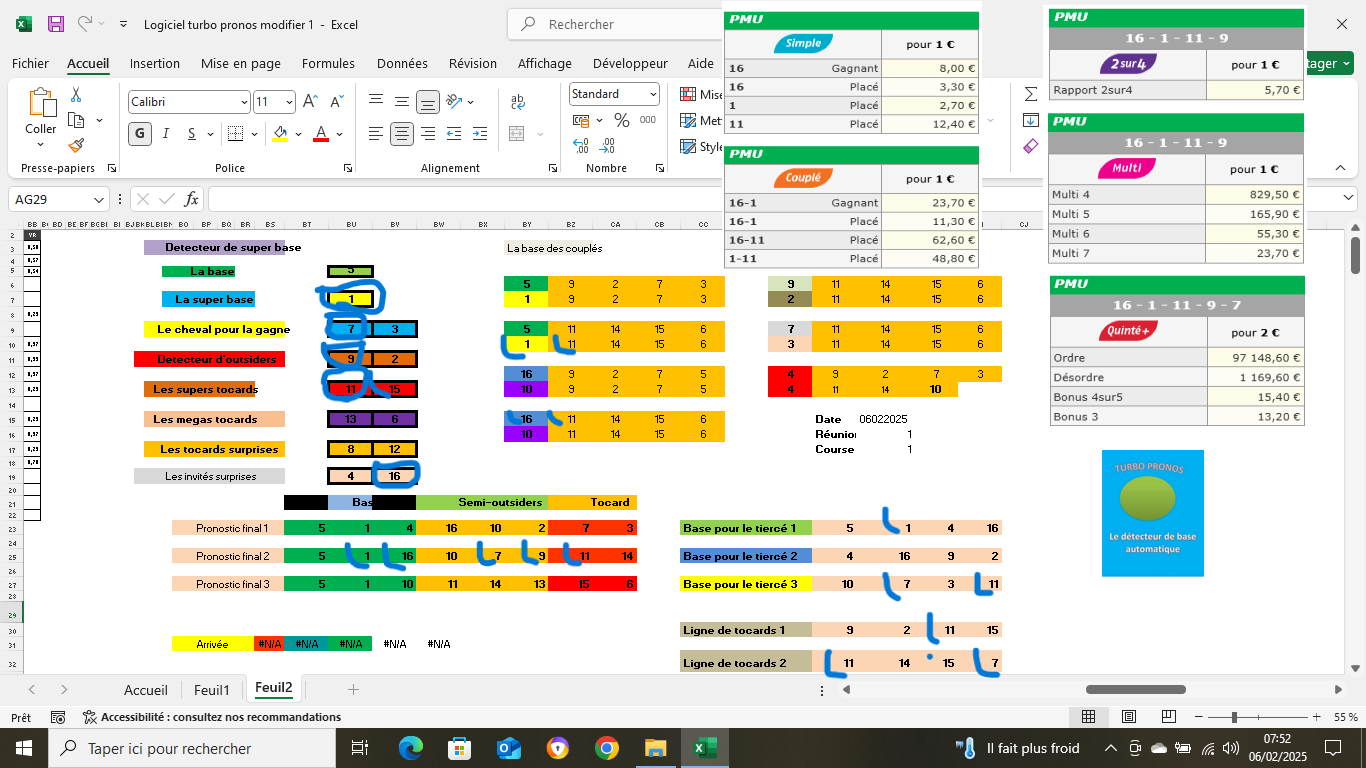Apply the cell borders icon
Viewport: 1366px width, 768px height.
[x=235, y=134]
